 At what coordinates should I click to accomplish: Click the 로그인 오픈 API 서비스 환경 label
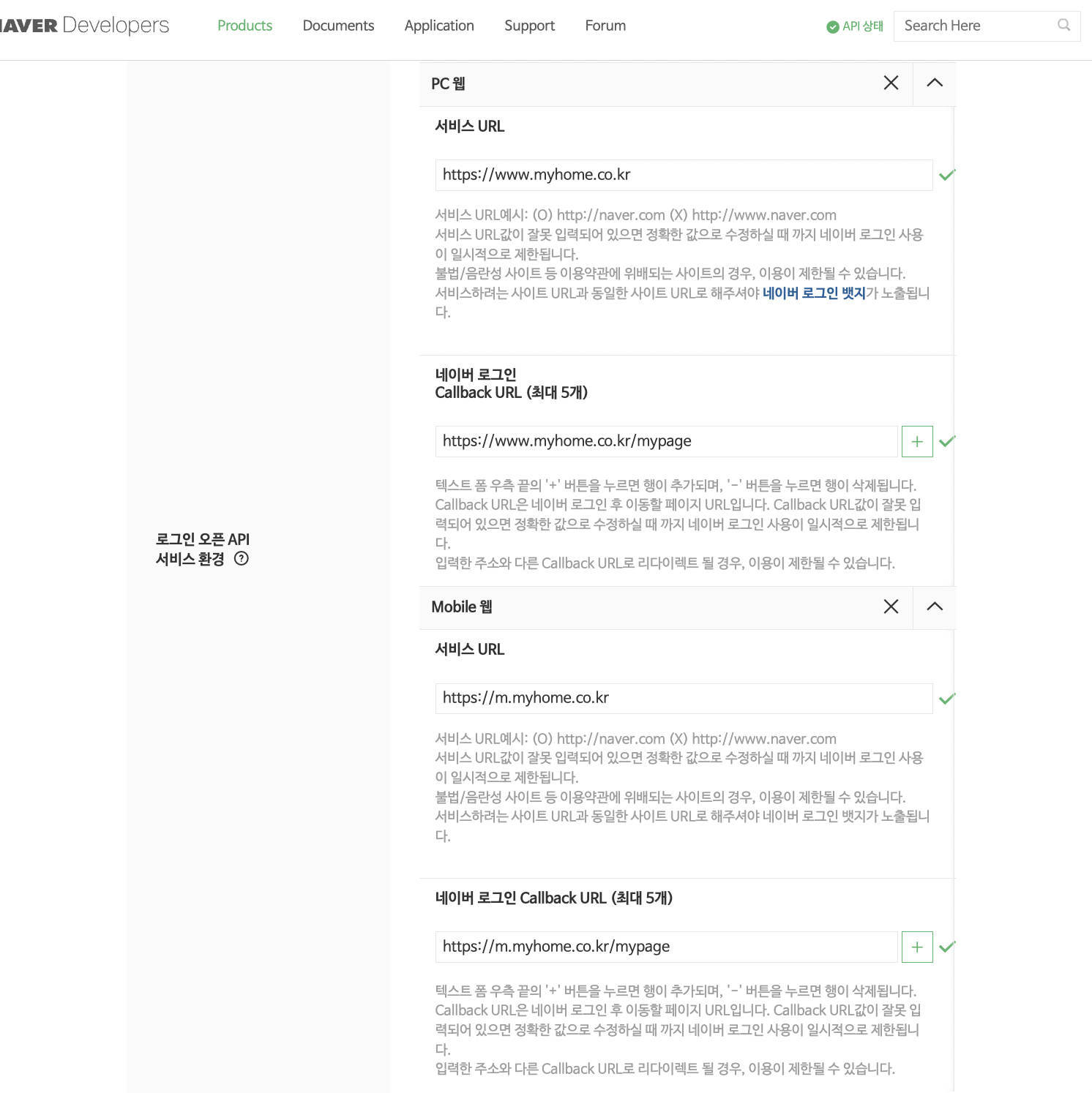pyautogui.click(x=203, y=549)
